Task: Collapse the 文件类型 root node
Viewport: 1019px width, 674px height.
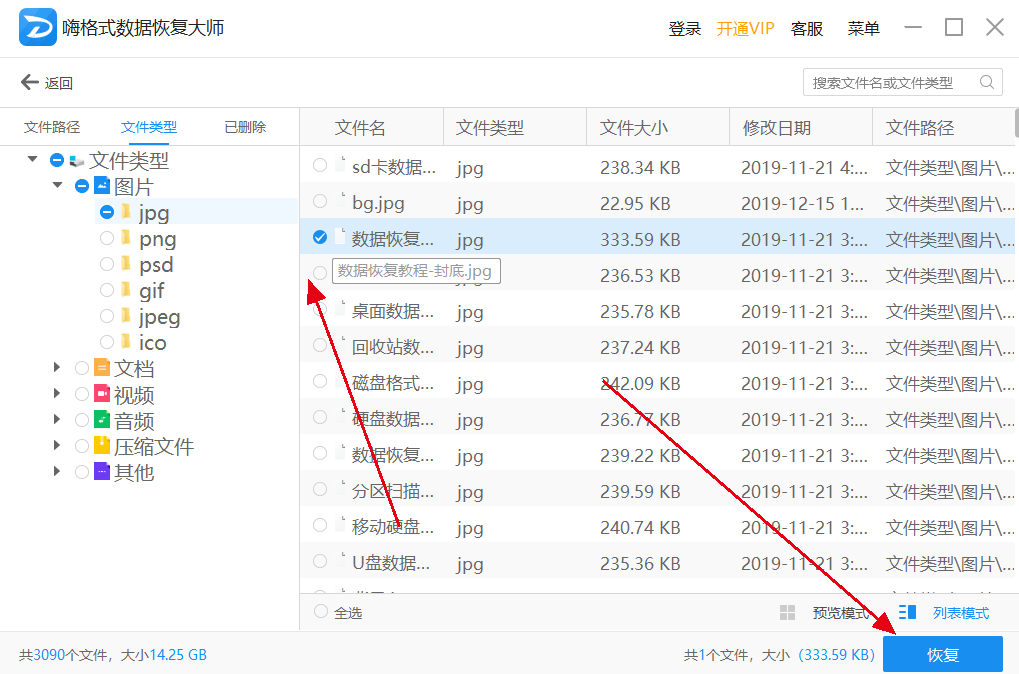Action: (x=32, y=159)
